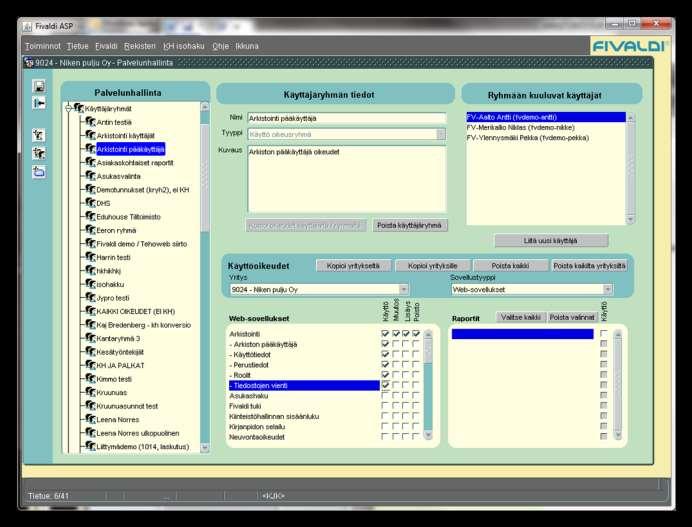Toggle Käyttö checkbox for Roolit row
The image size is (692, 527).
coord(385,375)
